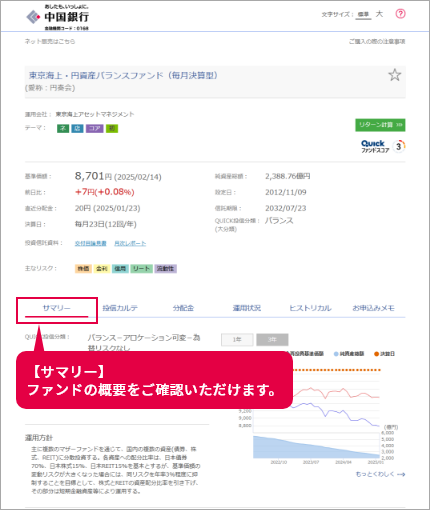This screenshot has height=510, width=430.
Task: Click the 金利 risk tag
Action: pos(102,269)
